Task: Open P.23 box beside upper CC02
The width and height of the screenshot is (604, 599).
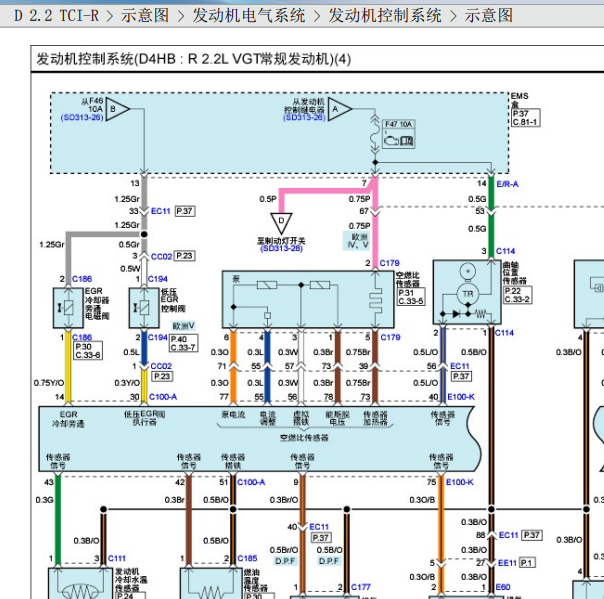Action: (185, 256)
